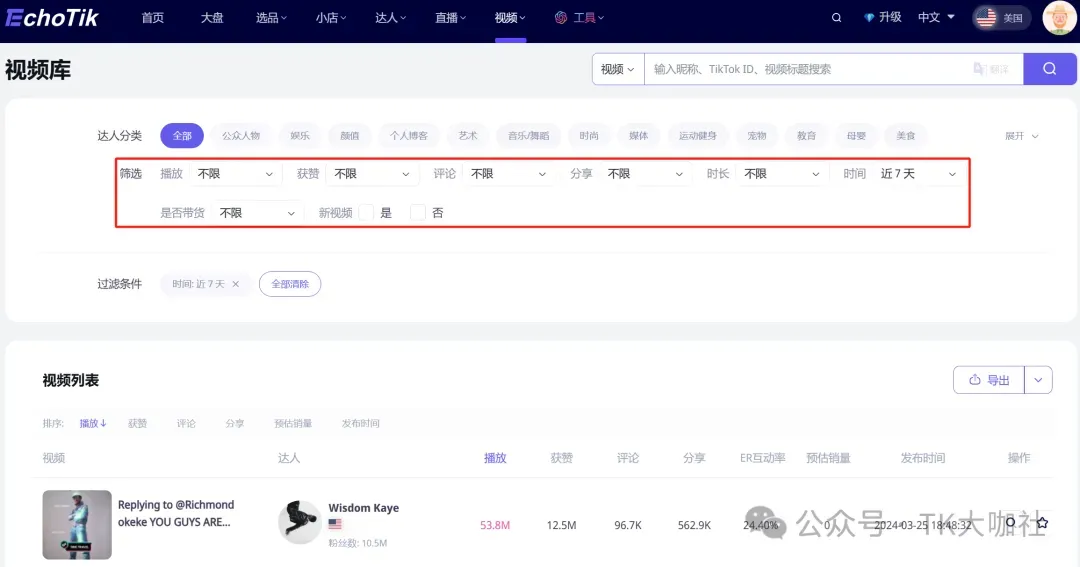Open the 选品 menu
Viewport: 1080px width, 567px height.
(x=271, y=18)
